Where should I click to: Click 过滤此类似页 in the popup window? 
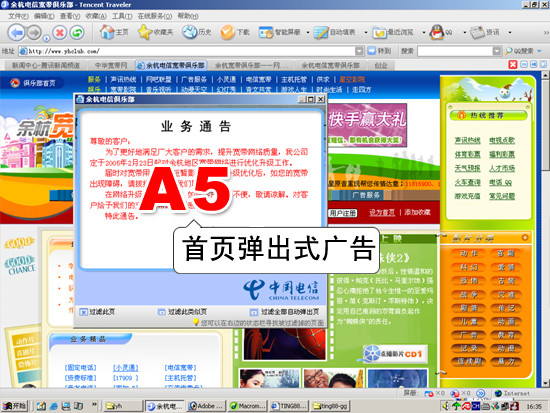pyautogui.click(x=182, y=312)
